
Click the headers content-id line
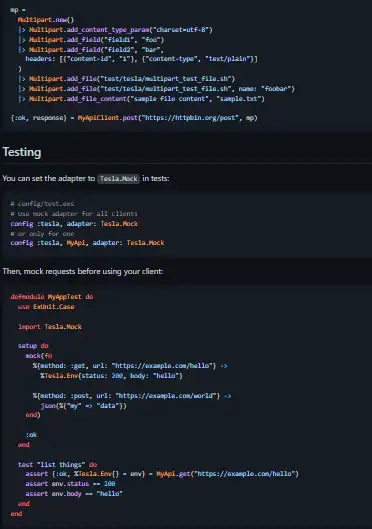(x=141, y=59)
